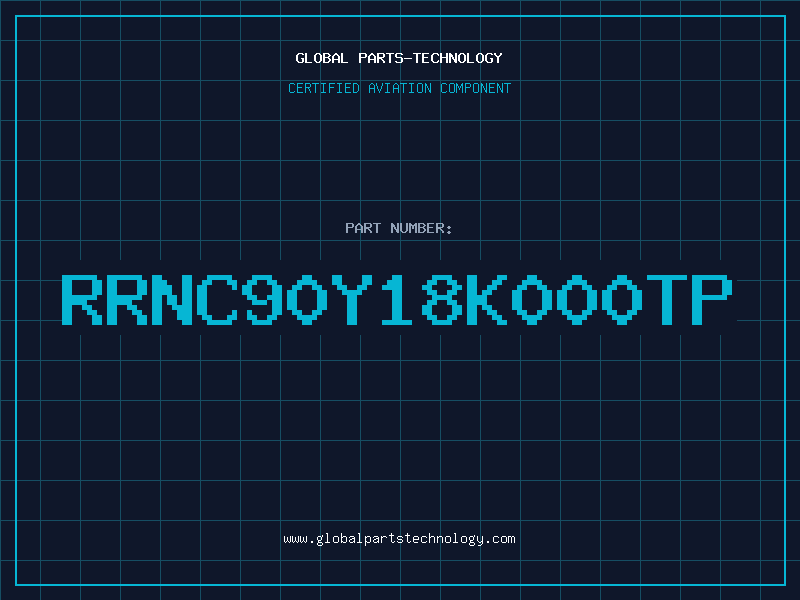Click the letter Y in the part number
800x600 pixels.
click(352, 299)
